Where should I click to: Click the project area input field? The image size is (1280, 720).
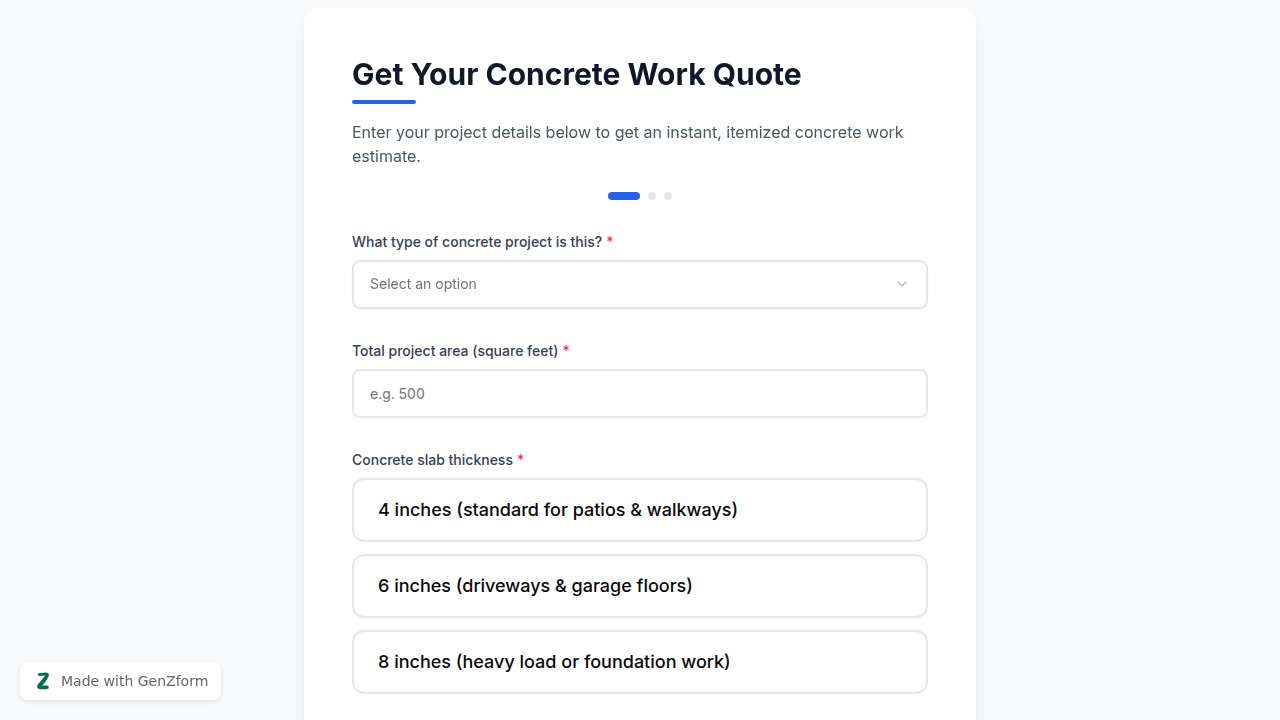639,393
